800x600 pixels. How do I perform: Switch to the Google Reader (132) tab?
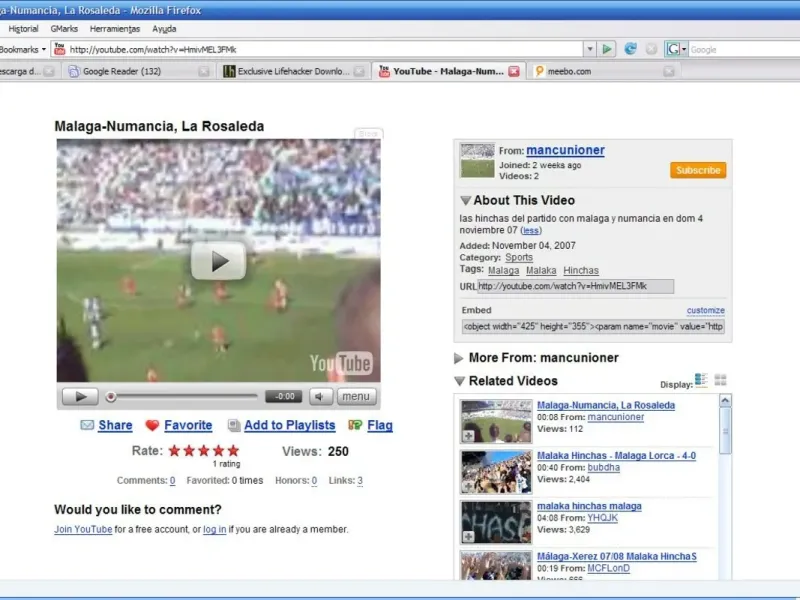pyautogui.click(x=139, y=71)
